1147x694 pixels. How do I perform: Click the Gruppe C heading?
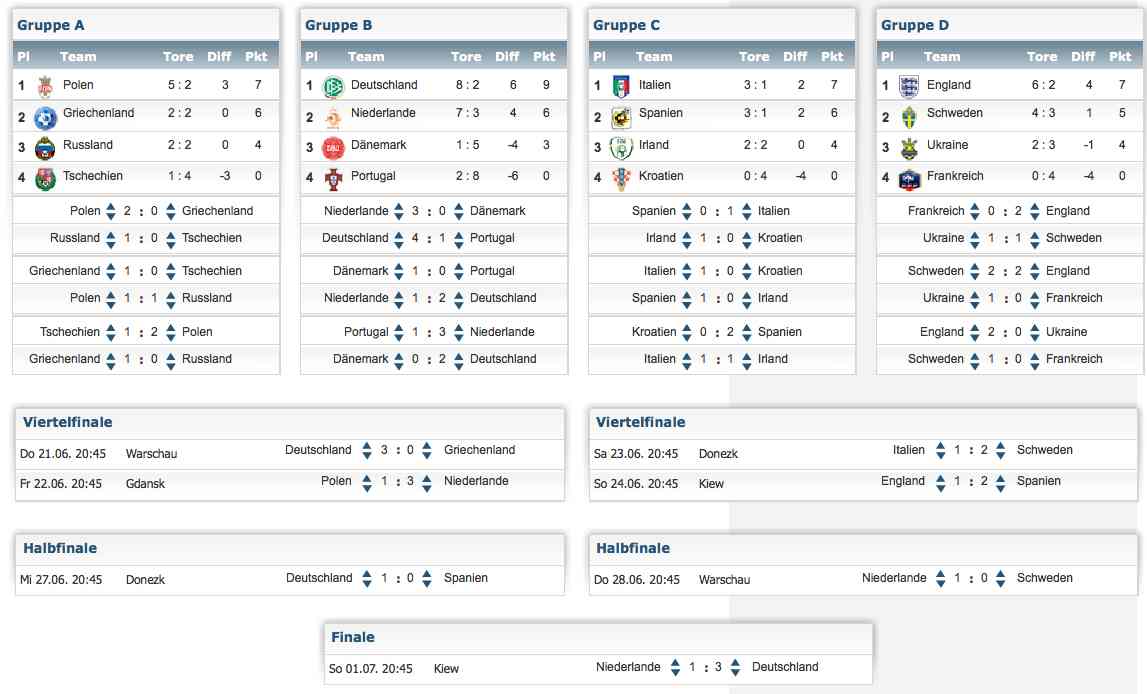[x=626, y=25]
